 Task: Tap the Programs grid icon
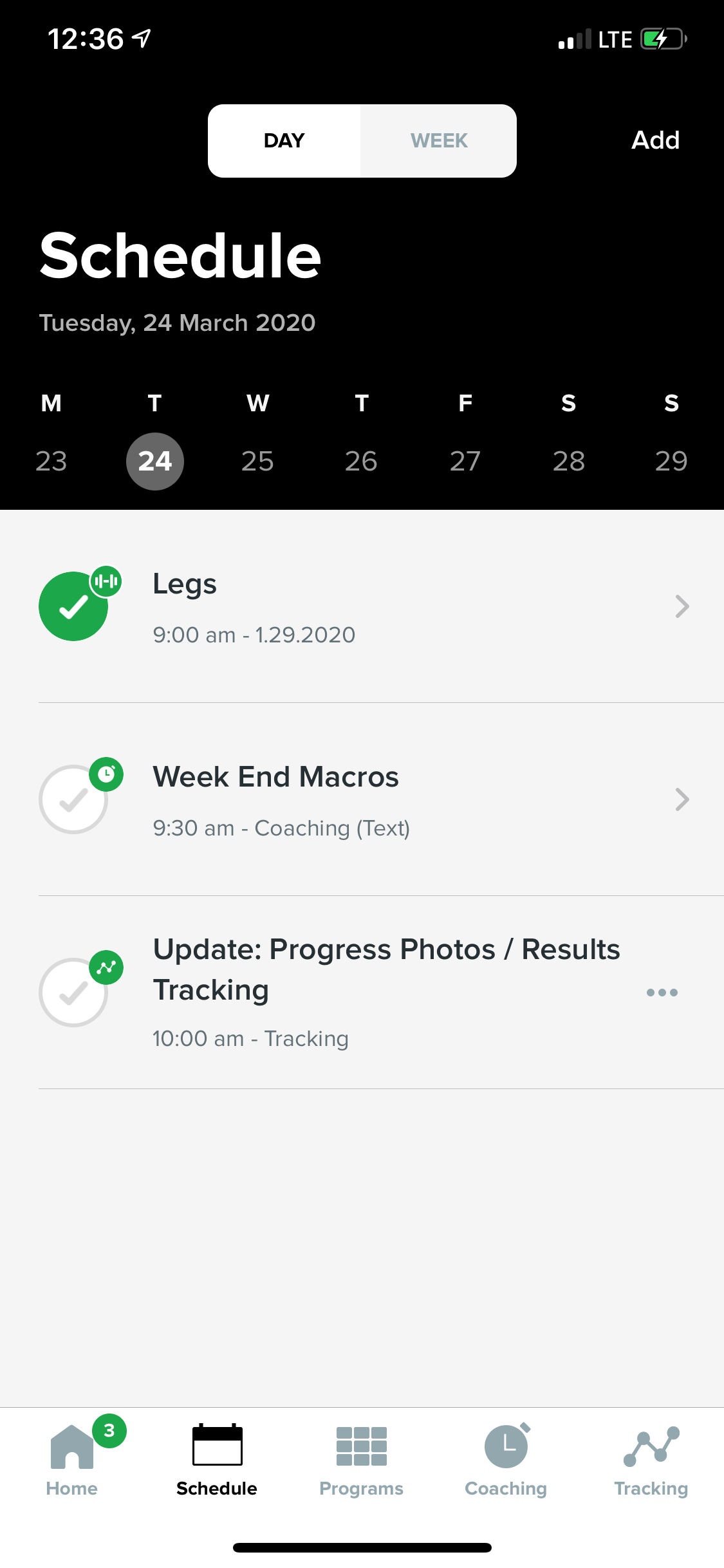click(x=362, y=1447)
